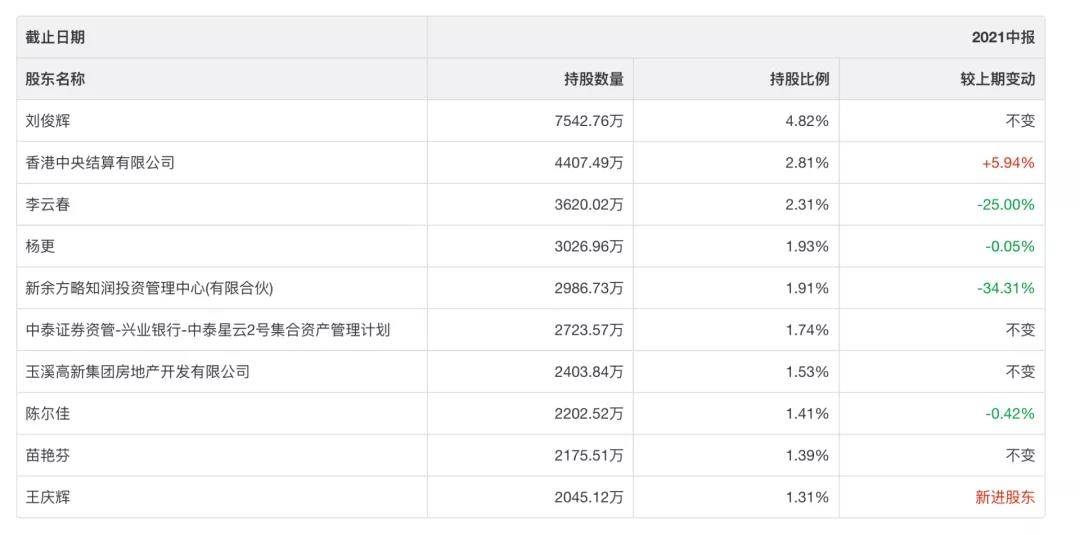Screen dimensions: 1080x535
Task: Click shareholder 王庆辉
Action: point(48,497)
